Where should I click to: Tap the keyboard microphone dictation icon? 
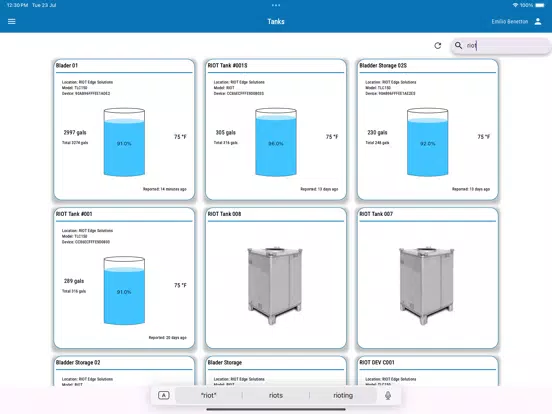coord(388,395)
